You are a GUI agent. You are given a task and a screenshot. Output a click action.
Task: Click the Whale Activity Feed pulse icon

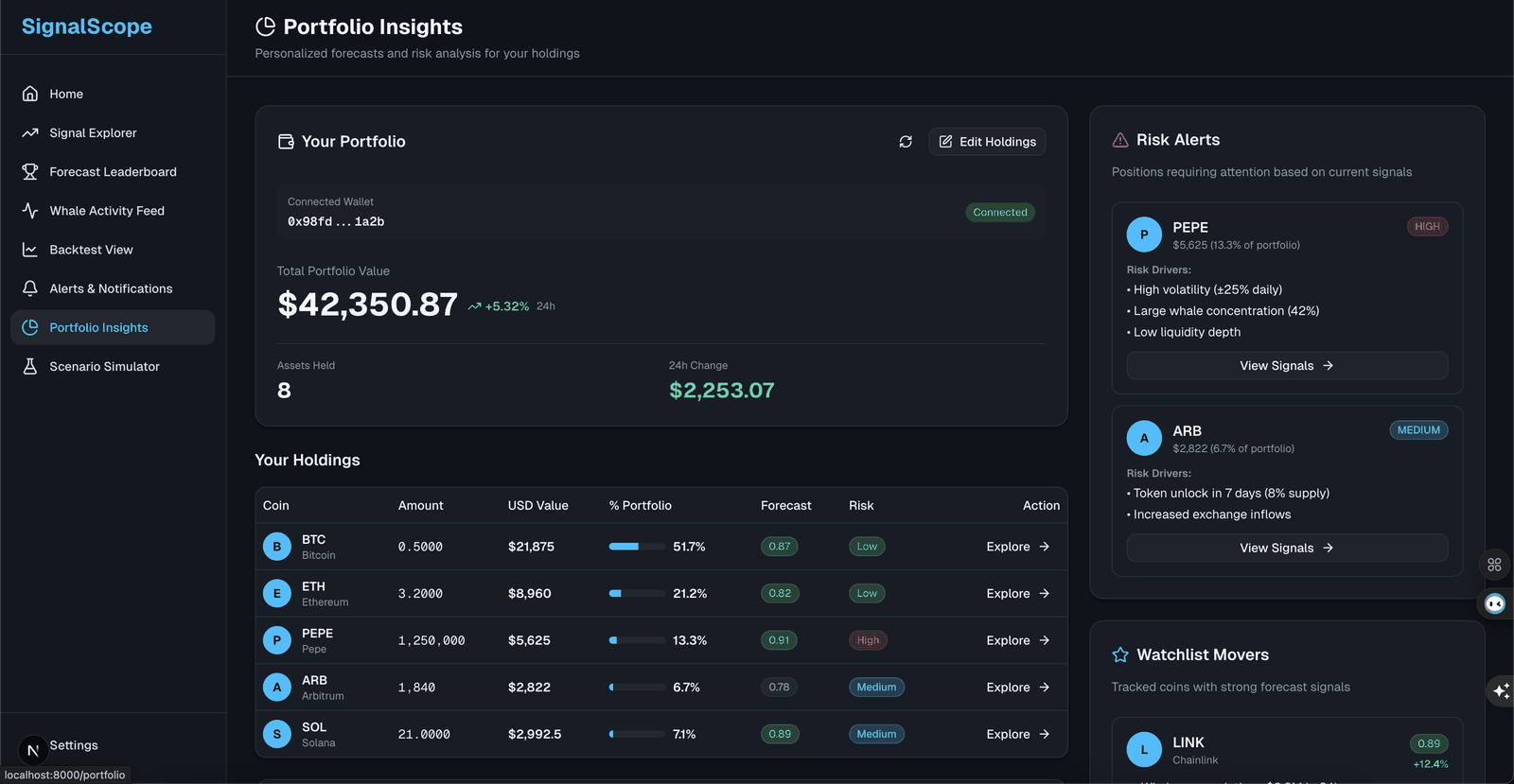(30, 210)
